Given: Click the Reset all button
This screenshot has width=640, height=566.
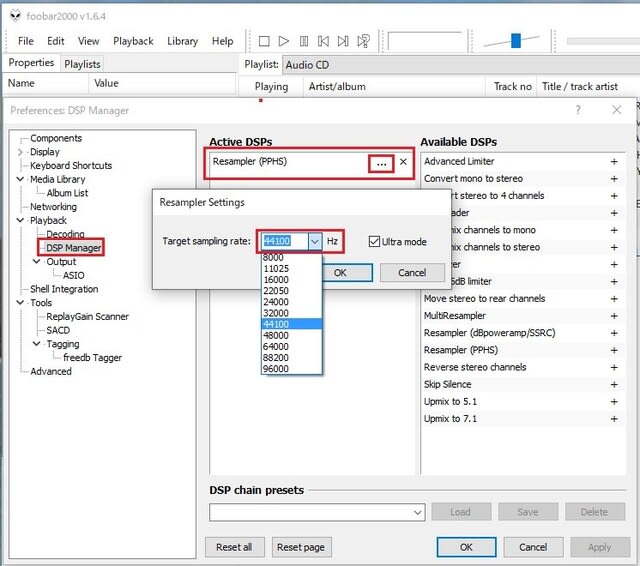Looking at the screenshot, I should pos(234,547).
